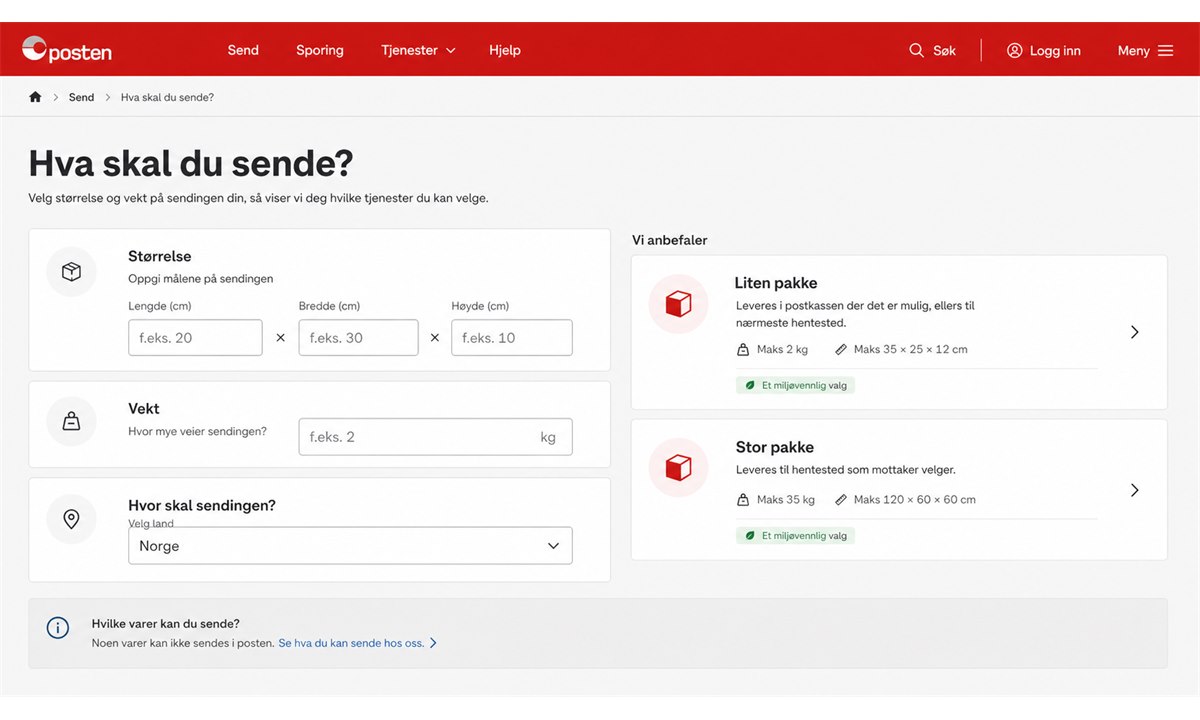
Task: Expand the Tjenester dropdown menu
Action: (x=418, y=50)
